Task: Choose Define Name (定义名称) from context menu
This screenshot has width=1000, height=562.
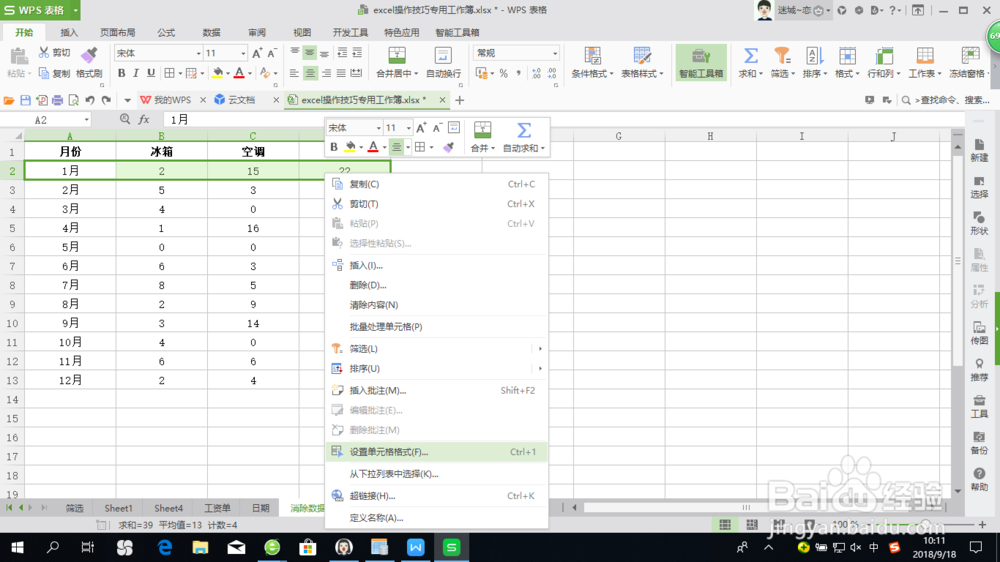Action: point(436,518)
